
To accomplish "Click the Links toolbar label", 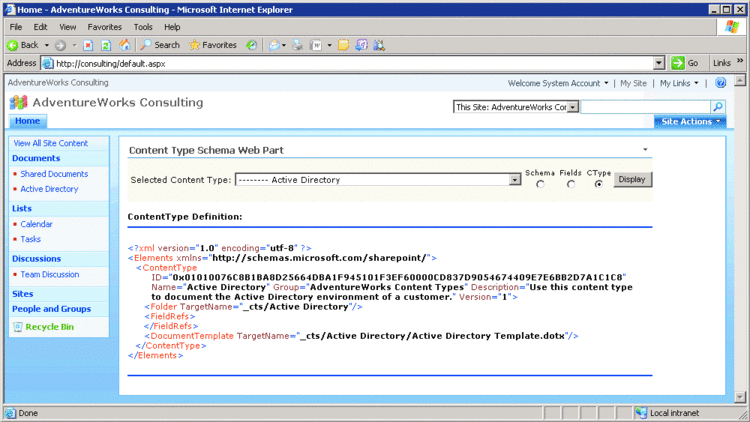I will 722,63.
